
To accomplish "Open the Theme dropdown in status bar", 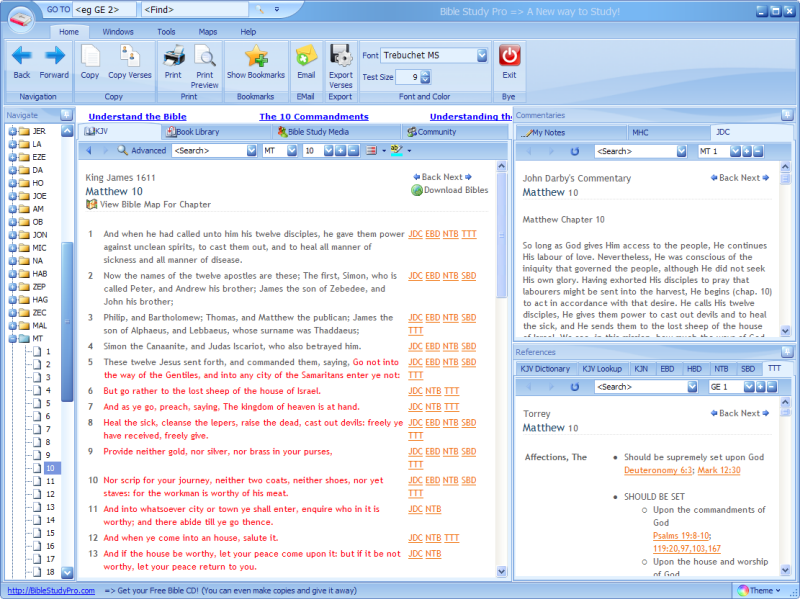I will (x=761, y=590).
